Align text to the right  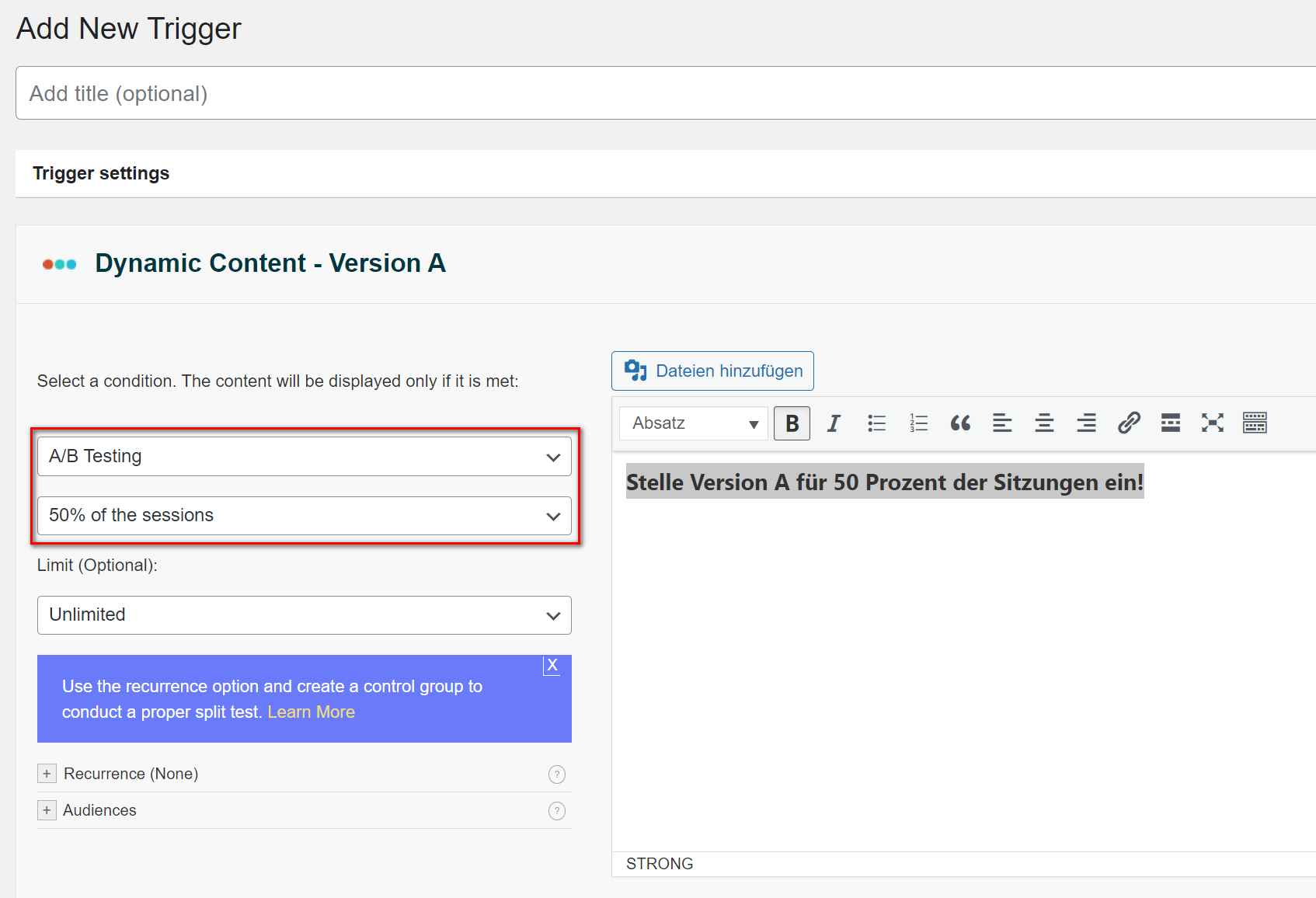[x=1086, y=423]
